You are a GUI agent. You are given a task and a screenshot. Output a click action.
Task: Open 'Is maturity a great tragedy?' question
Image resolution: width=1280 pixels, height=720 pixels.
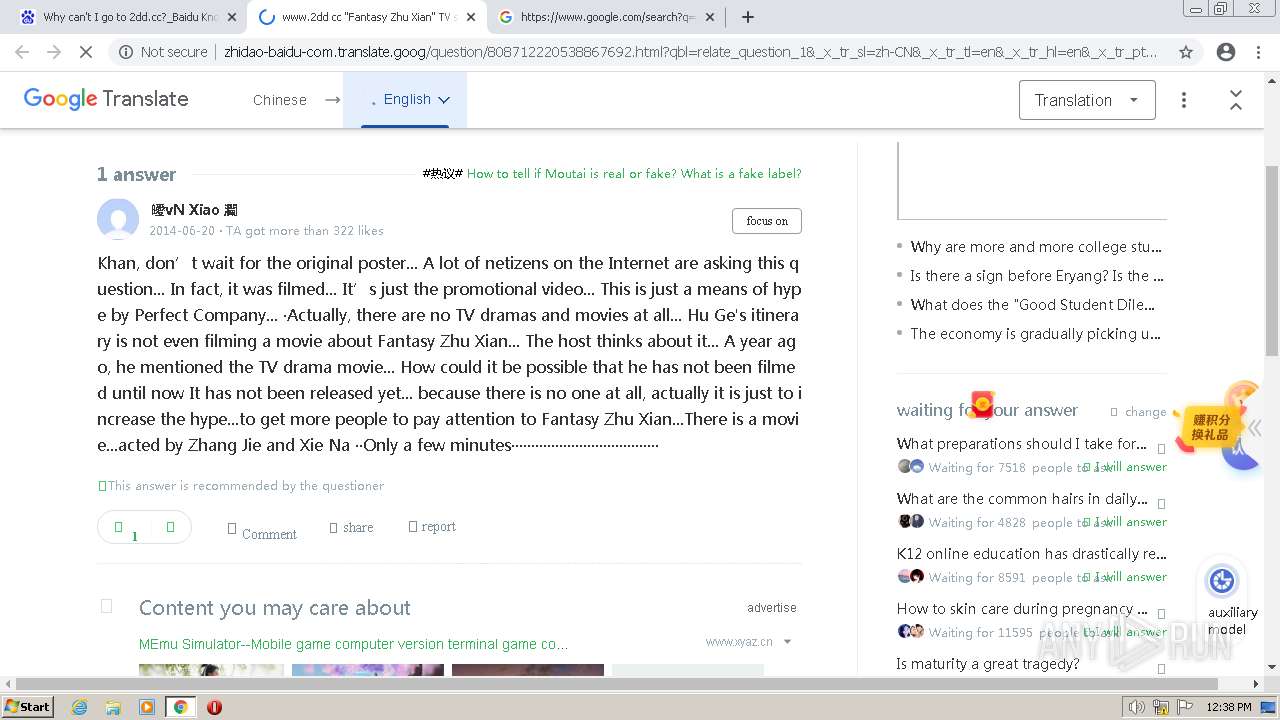tap(988, 664)
